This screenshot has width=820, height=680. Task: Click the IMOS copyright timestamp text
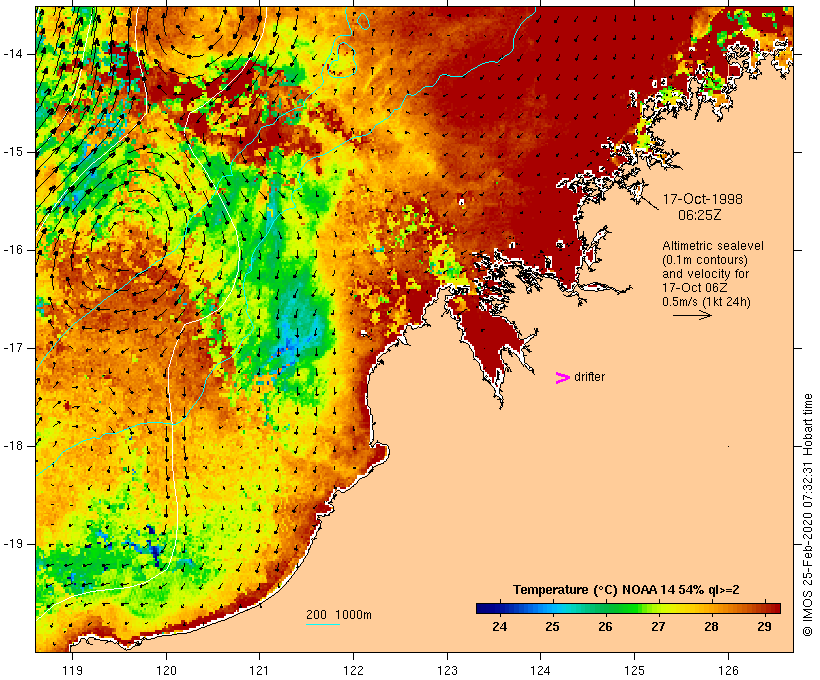(807, 515)
